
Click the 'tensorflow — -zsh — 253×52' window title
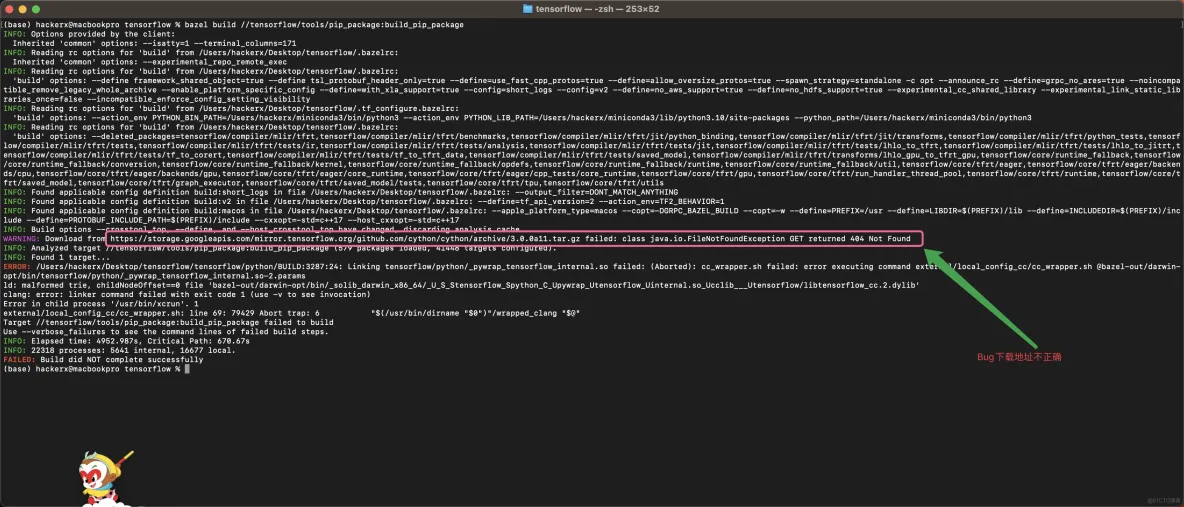point(598,8)
